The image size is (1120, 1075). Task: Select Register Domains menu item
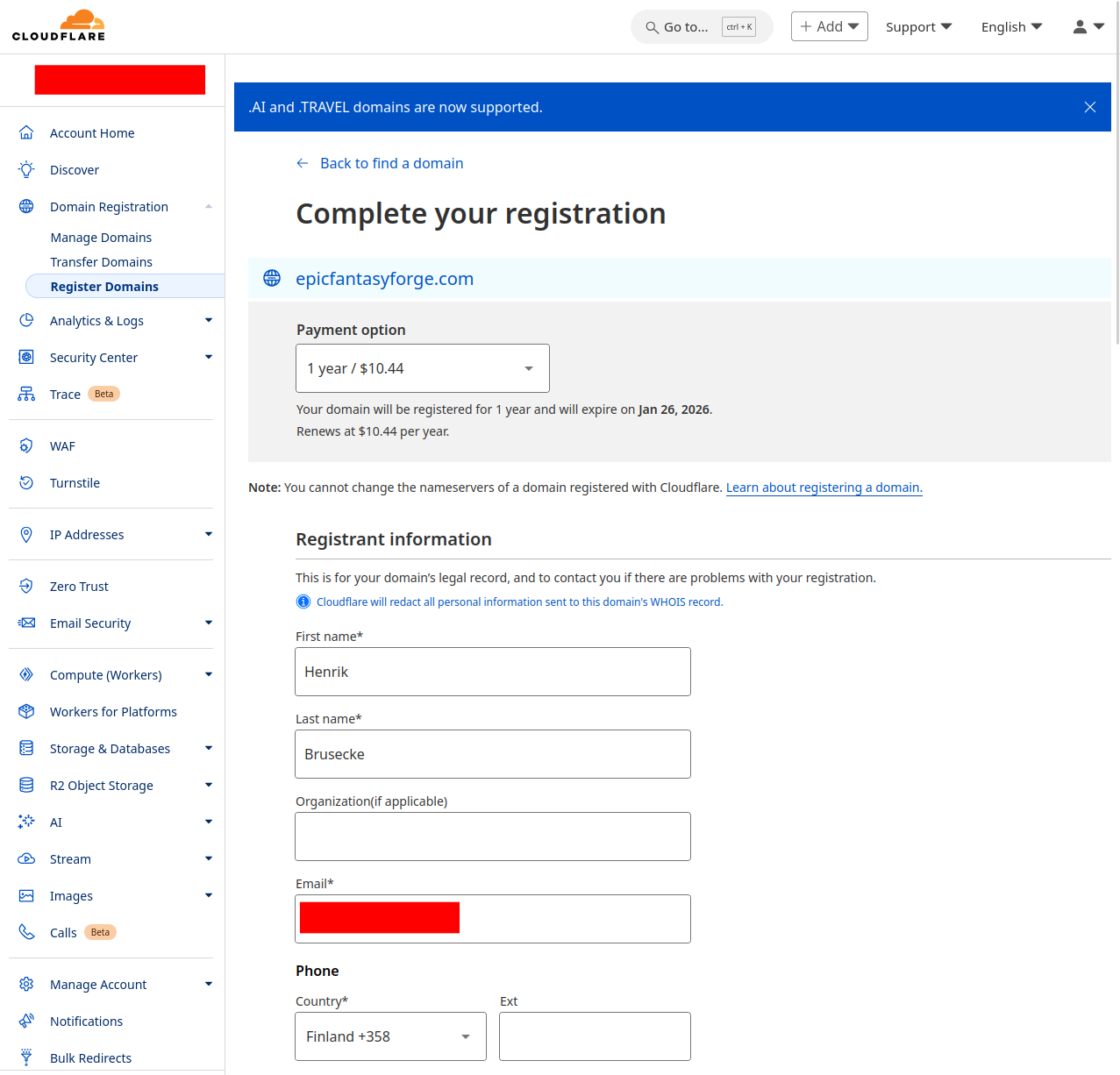click(x=125, y=286)
